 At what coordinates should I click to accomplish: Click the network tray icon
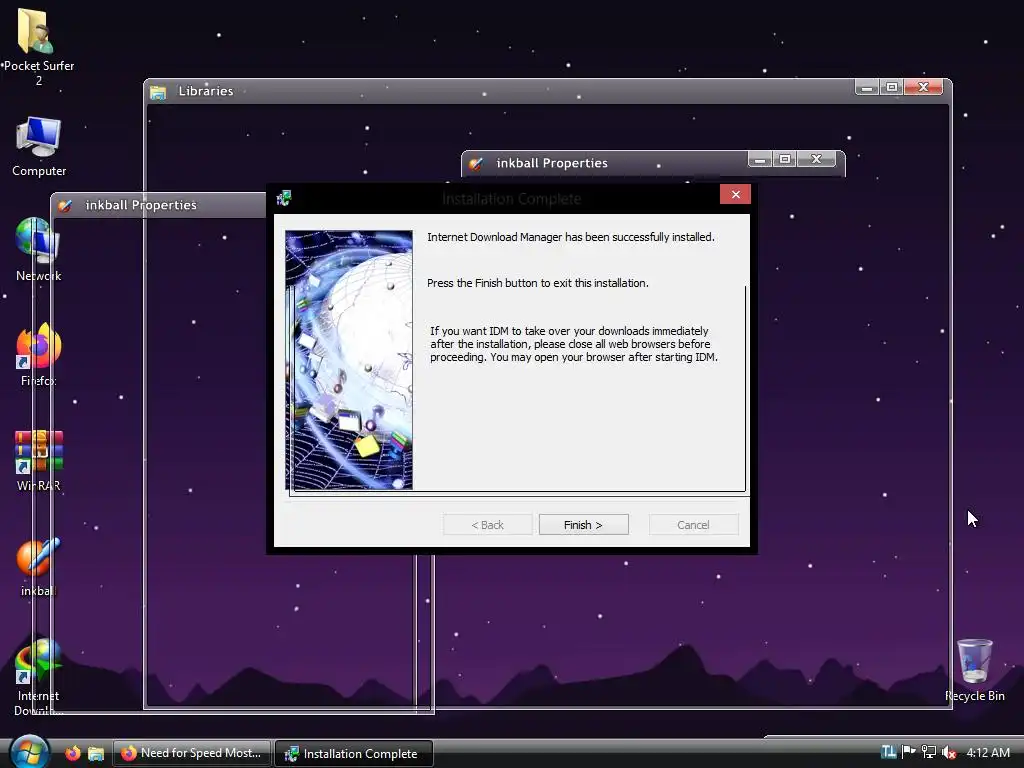pos(929,752)
